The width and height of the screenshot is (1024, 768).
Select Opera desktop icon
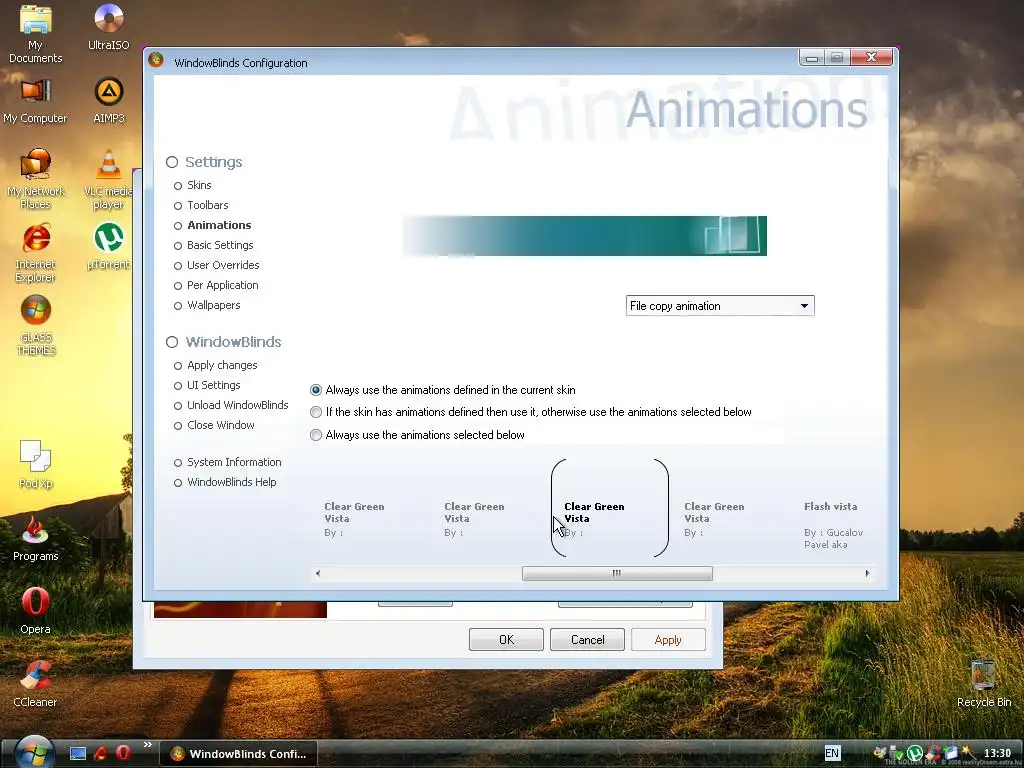tap(35, 611)
